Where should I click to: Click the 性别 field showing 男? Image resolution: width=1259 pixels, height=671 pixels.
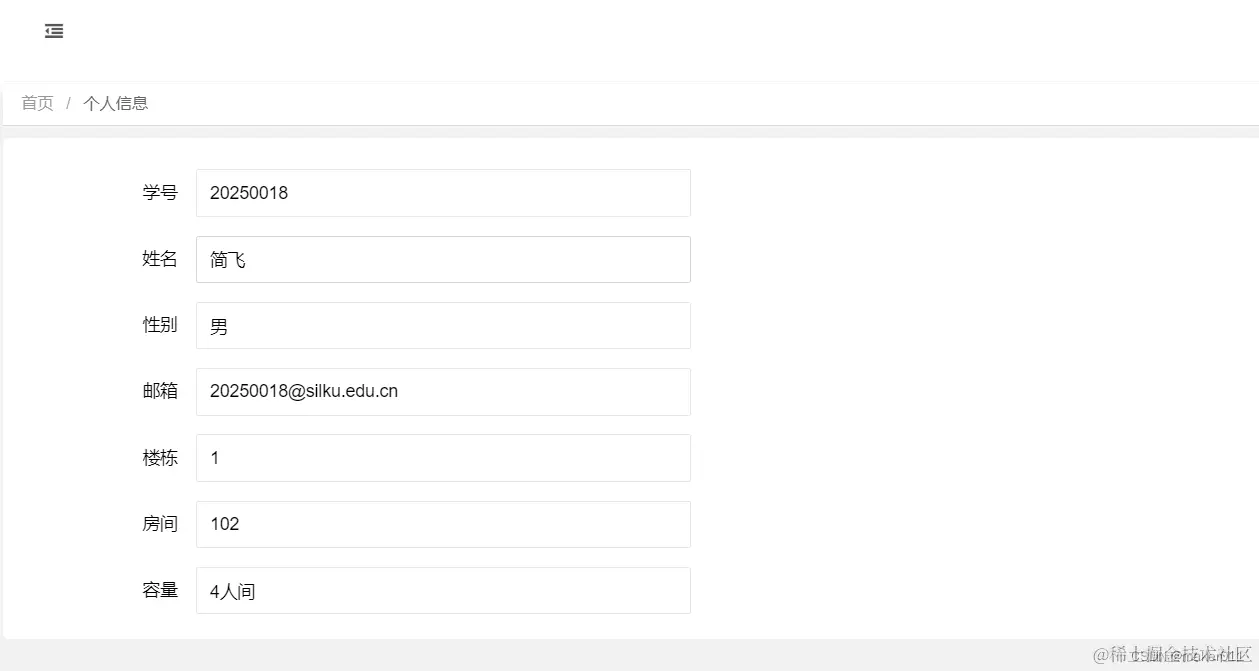[443, 326]
